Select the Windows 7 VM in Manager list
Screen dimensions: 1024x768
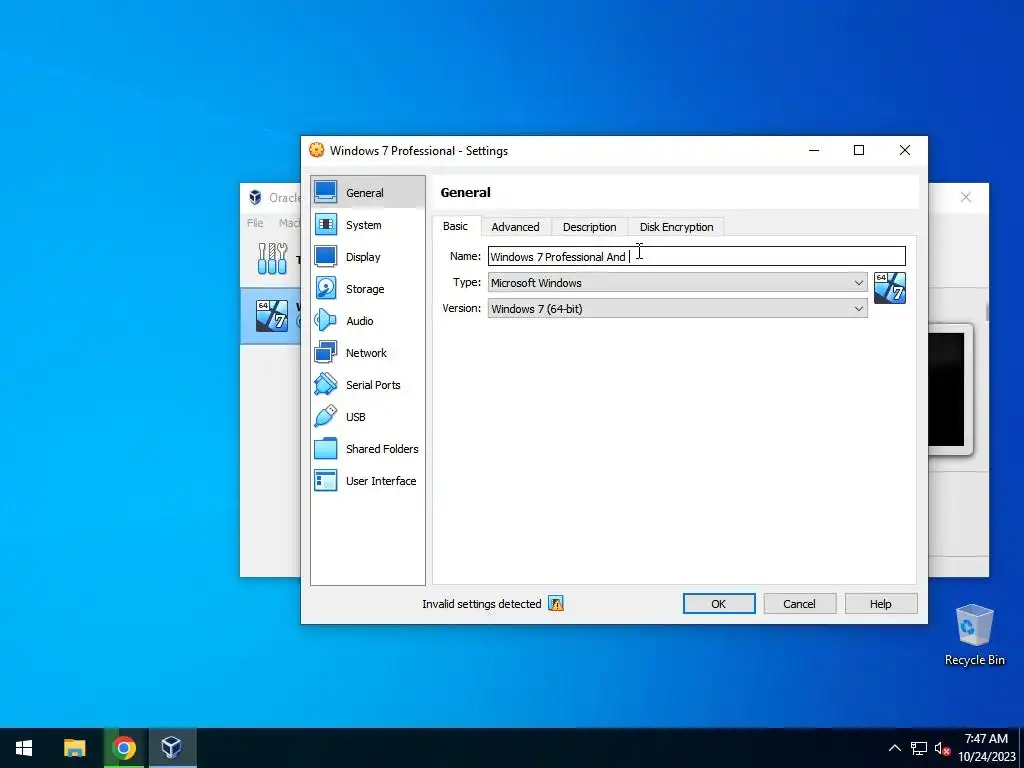pos(272,315)
